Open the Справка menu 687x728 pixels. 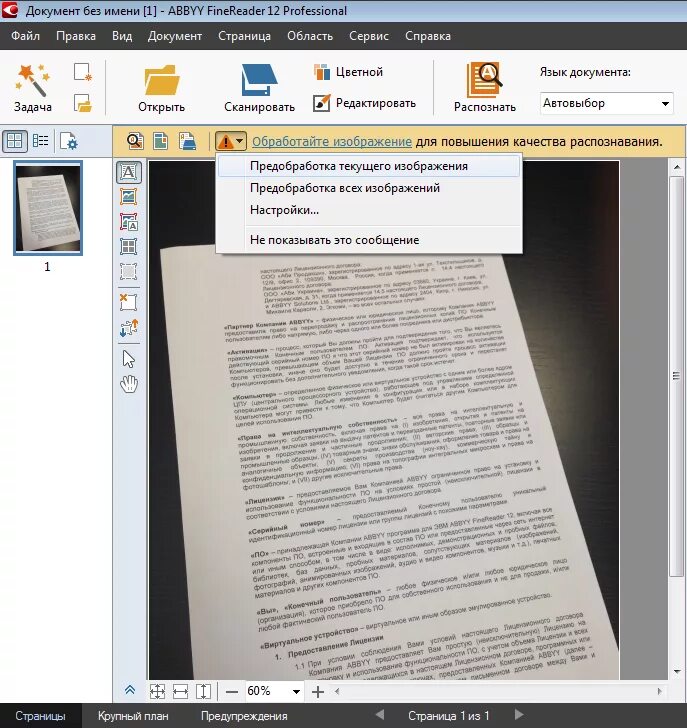pos(428,36)
